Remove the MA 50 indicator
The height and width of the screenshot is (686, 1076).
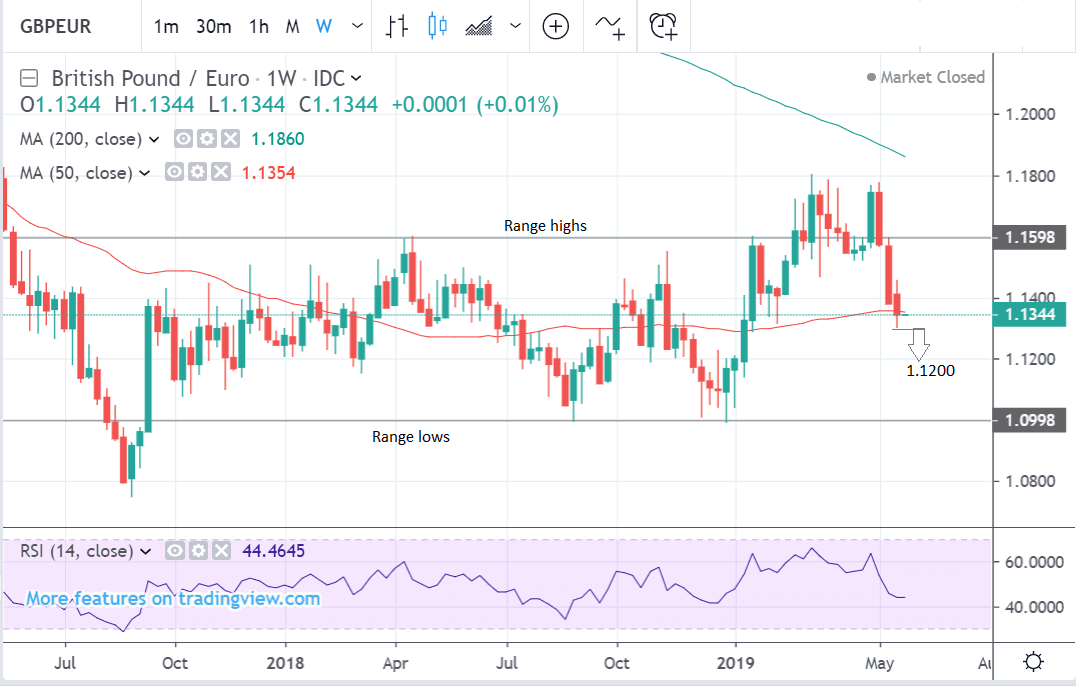tap(229, 173)
